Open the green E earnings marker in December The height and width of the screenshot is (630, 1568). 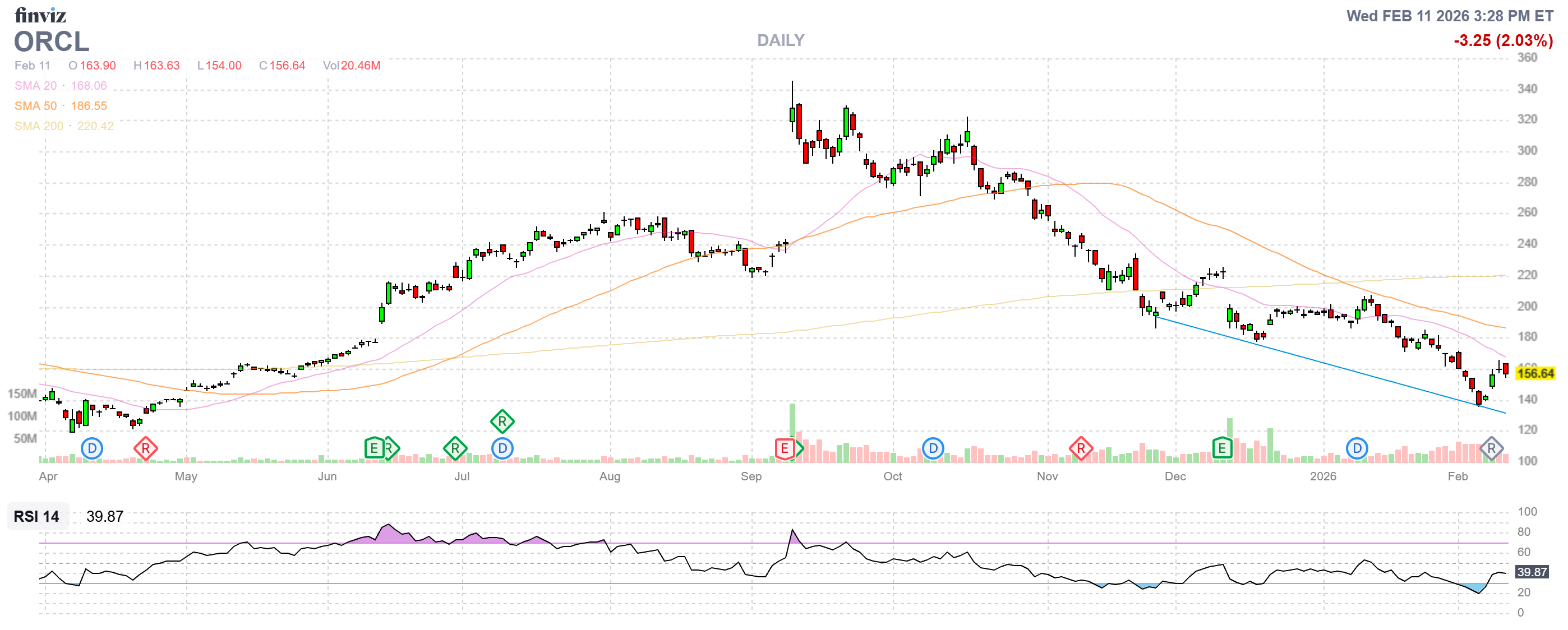point(1221,450)
